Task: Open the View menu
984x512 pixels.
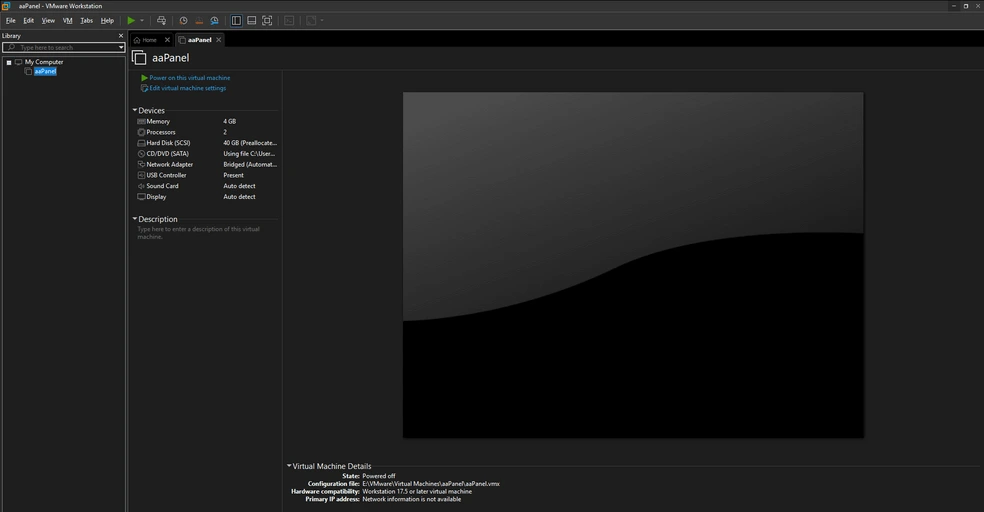Action: 48,21
